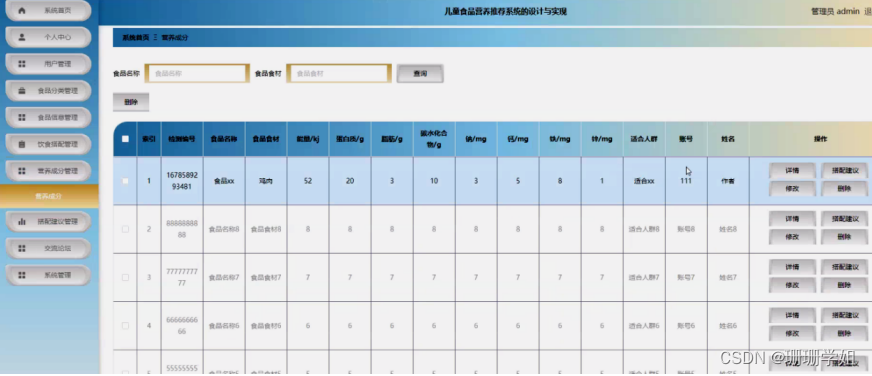Open 个人中心 with the person icon
872x376 pixels.
coord(48,37)
